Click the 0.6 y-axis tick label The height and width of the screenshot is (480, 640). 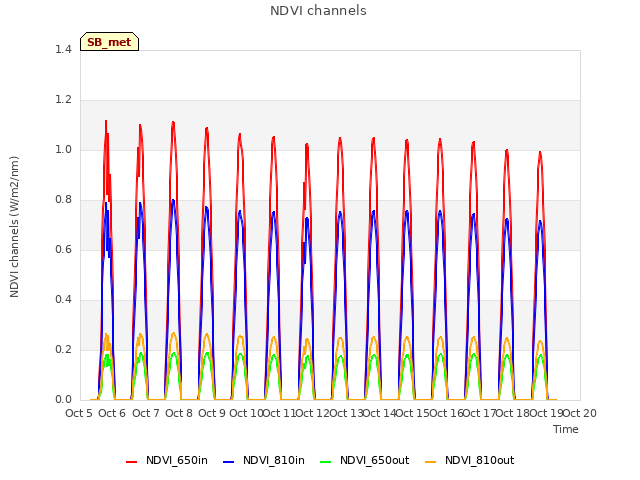pyautogui.click(x=63, y=249)
